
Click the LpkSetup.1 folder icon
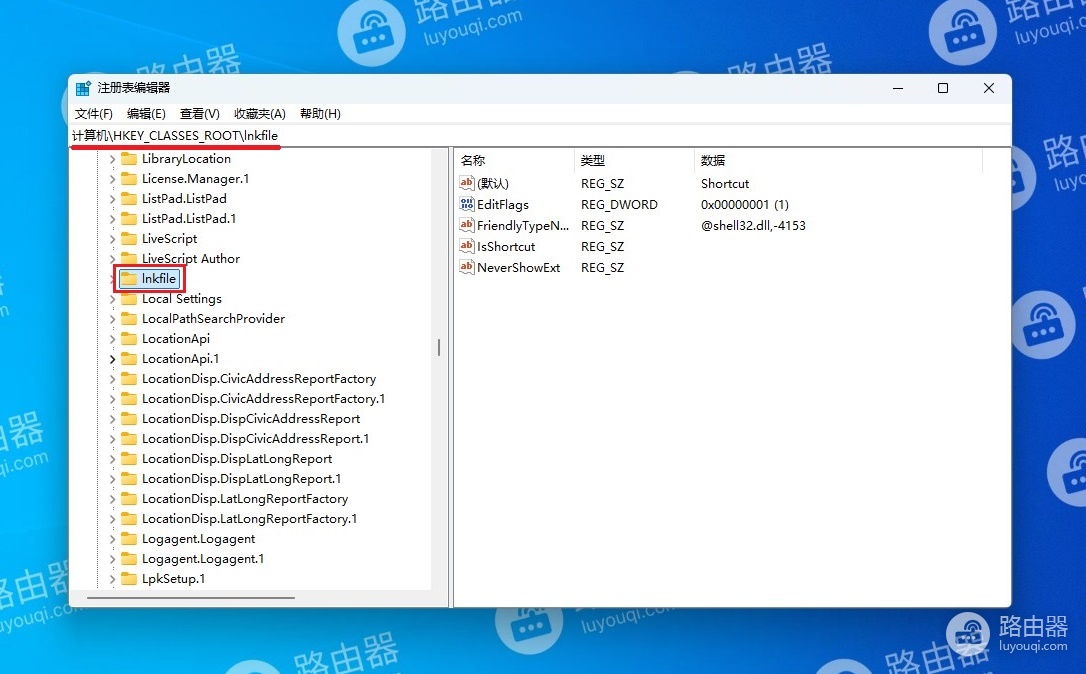[x=129, y=578]
